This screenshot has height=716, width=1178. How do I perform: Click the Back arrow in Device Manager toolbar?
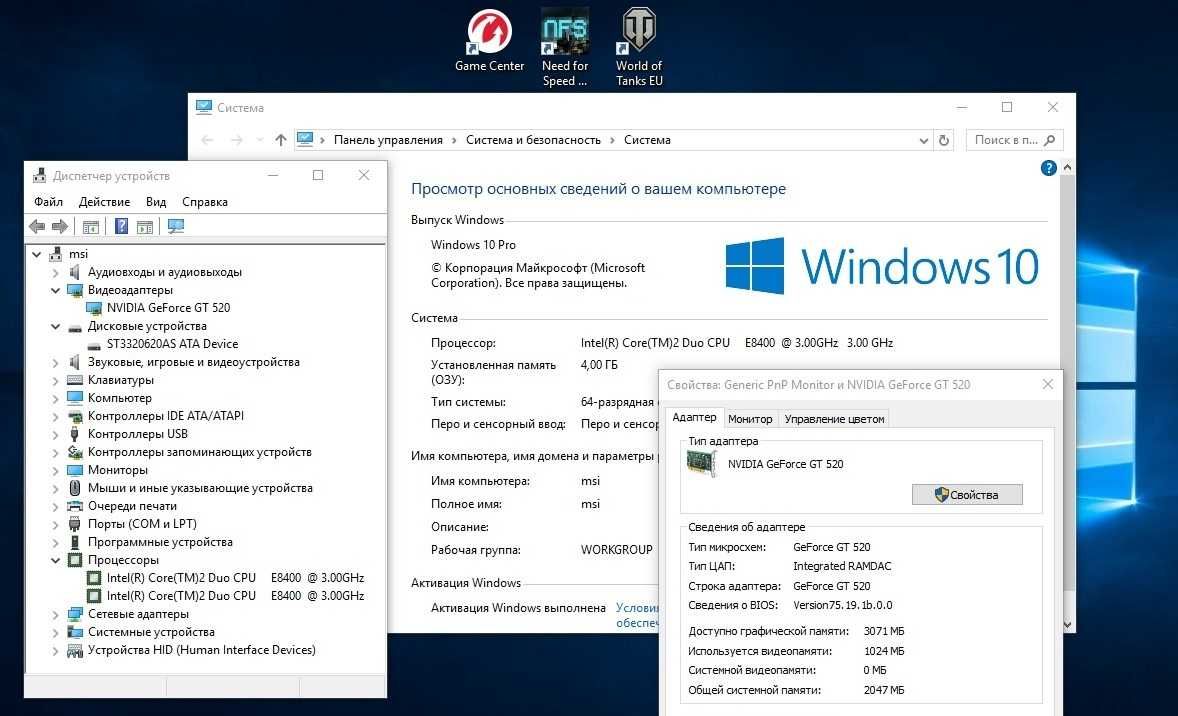pyautogui.click(x=37, y=227)
